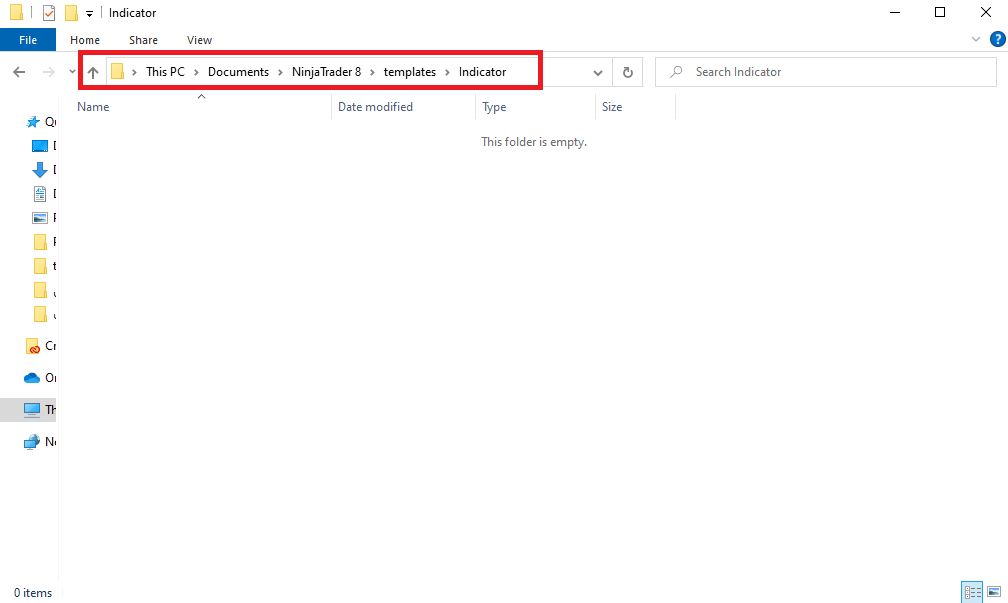Screen dimensions: 1008x603
Task: Open the File menu
Action: [27, 39]
